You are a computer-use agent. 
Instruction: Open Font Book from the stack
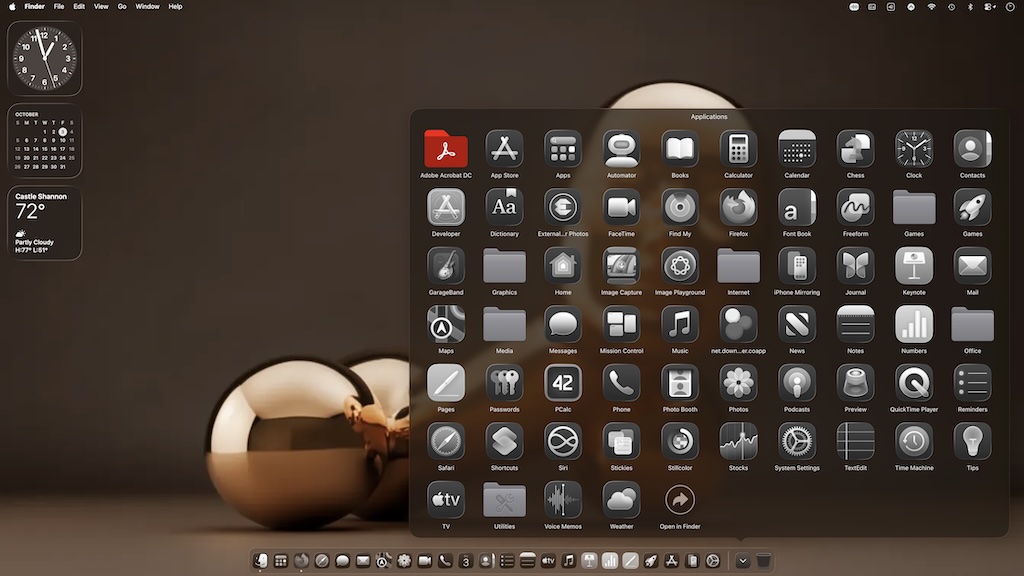(x=797, y=207)
